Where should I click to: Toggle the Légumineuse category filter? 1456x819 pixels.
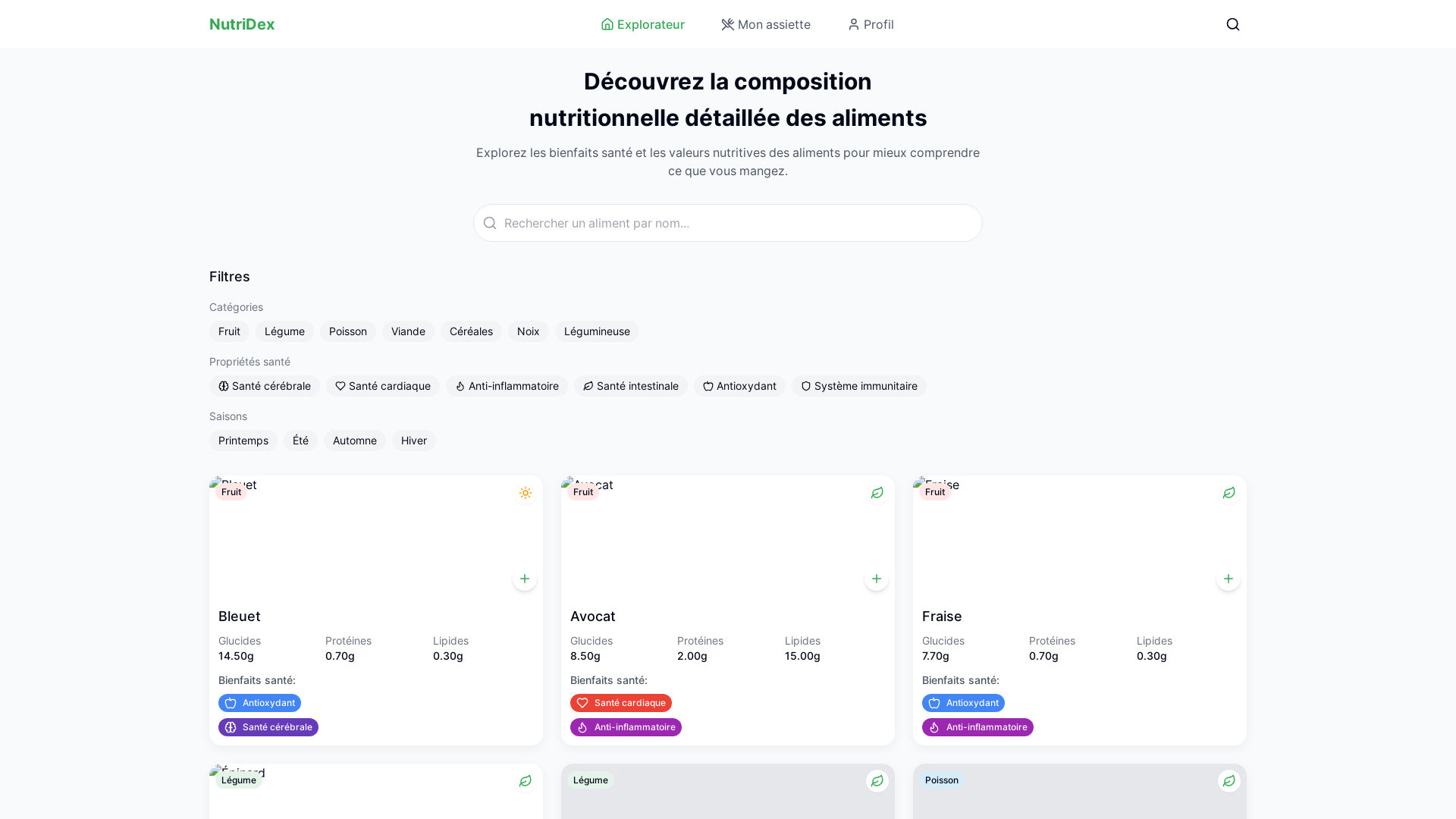pyautogui.click(x=597, y=331)
